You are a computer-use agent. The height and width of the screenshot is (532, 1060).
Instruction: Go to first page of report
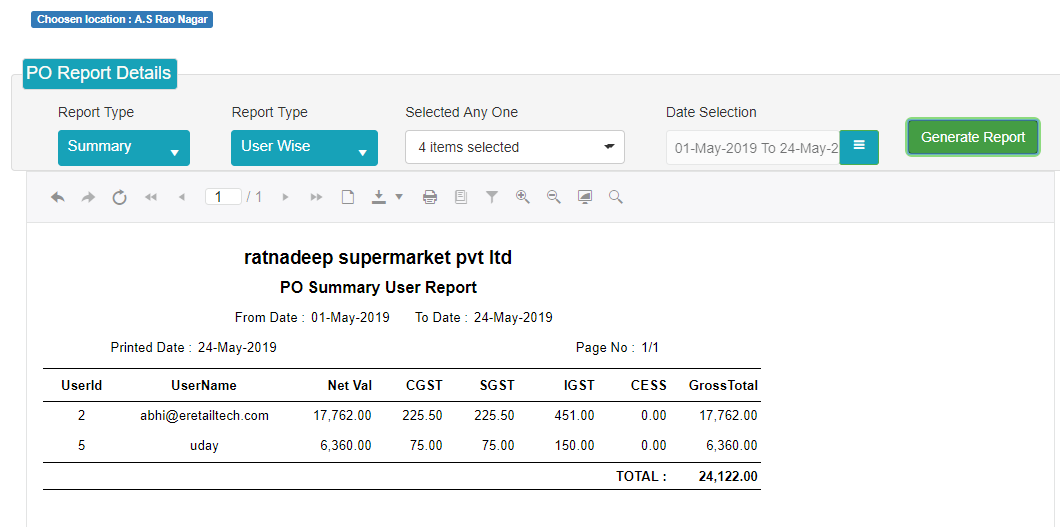coord(151,197)
